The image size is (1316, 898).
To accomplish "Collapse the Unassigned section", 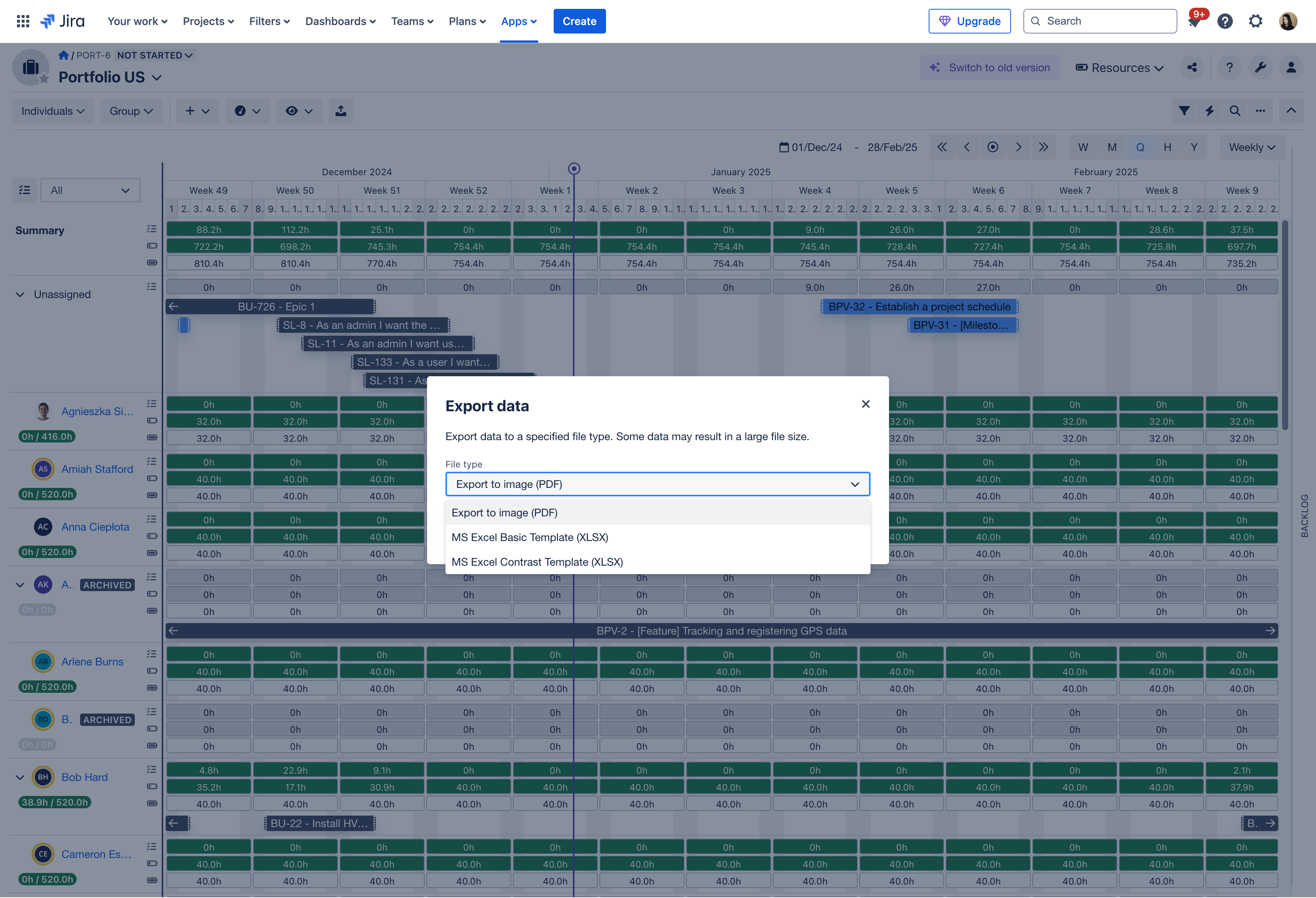I will tap(20, 294).
